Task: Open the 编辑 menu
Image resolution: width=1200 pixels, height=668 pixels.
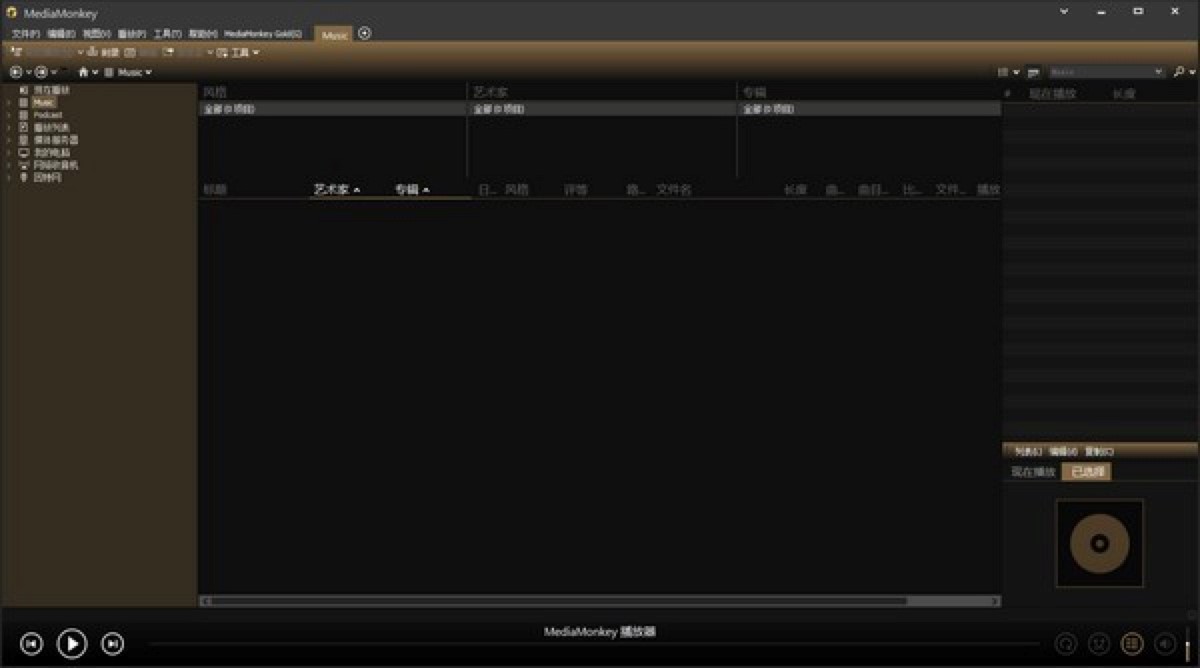Action: pos(61,34)
